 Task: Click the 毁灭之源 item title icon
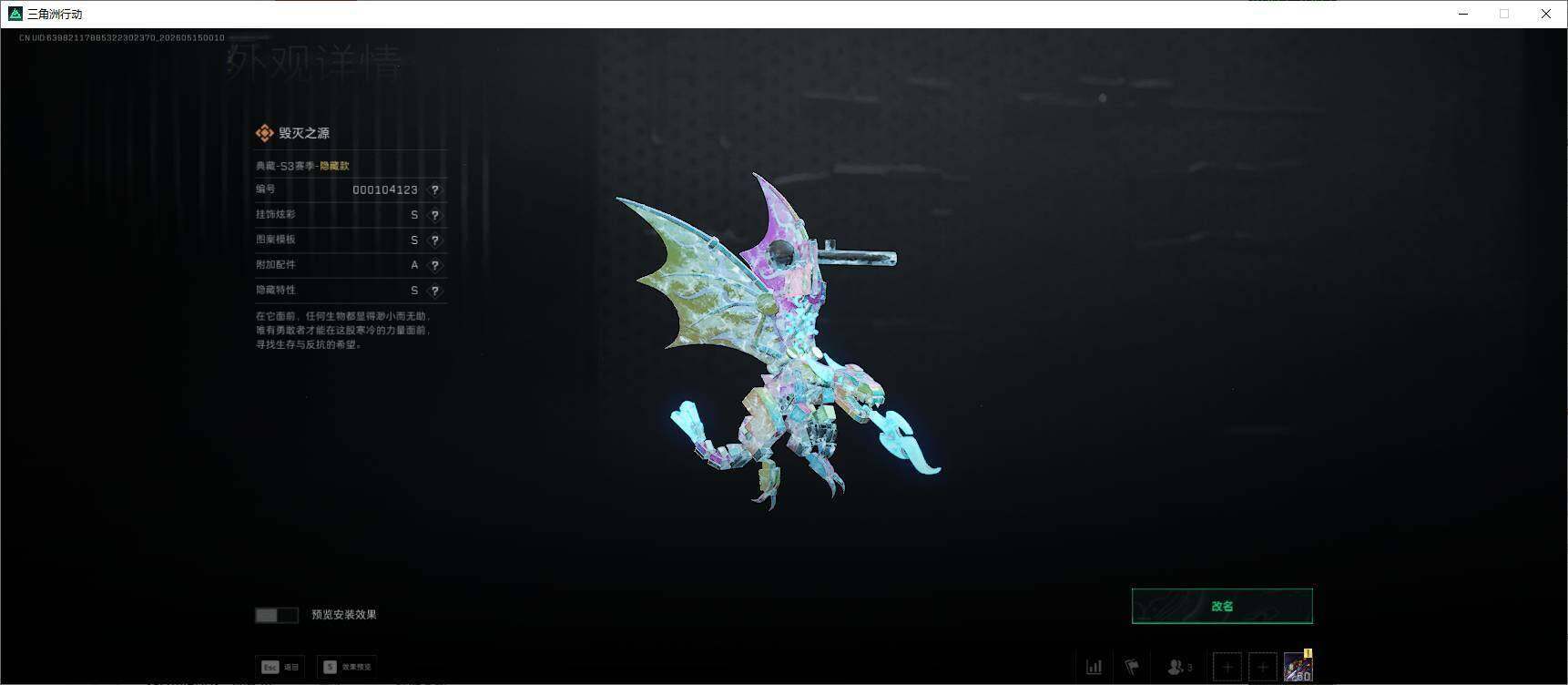coord(264,133)
